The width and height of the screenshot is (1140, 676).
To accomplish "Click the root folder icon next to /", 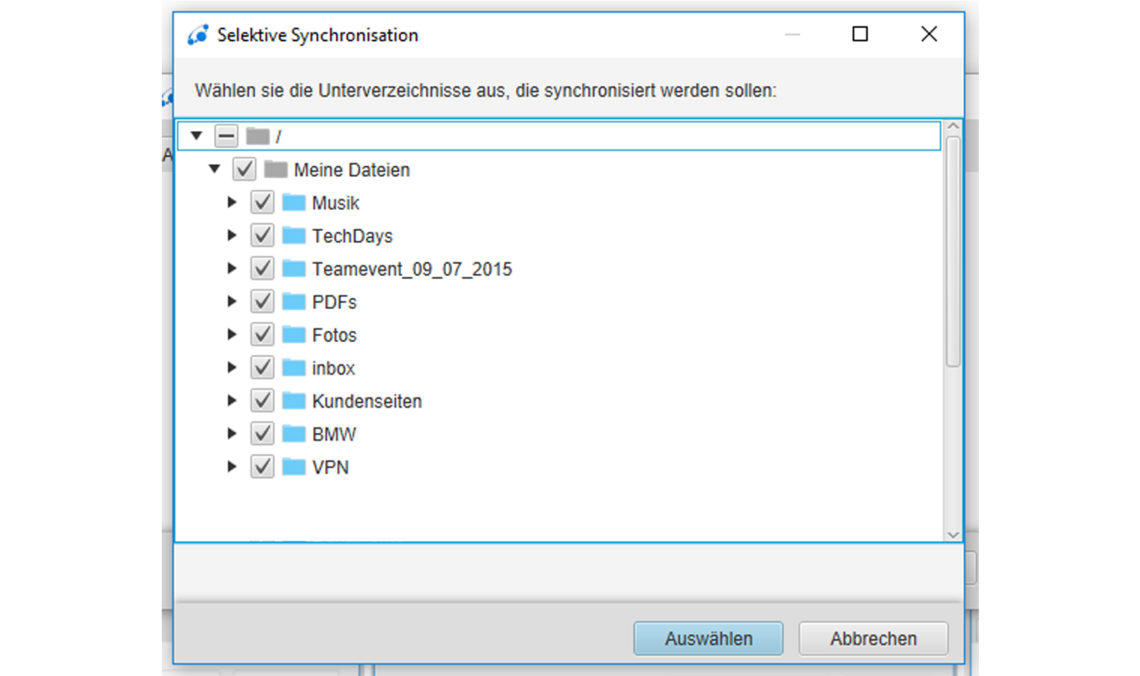I will [x=258, y=135].
